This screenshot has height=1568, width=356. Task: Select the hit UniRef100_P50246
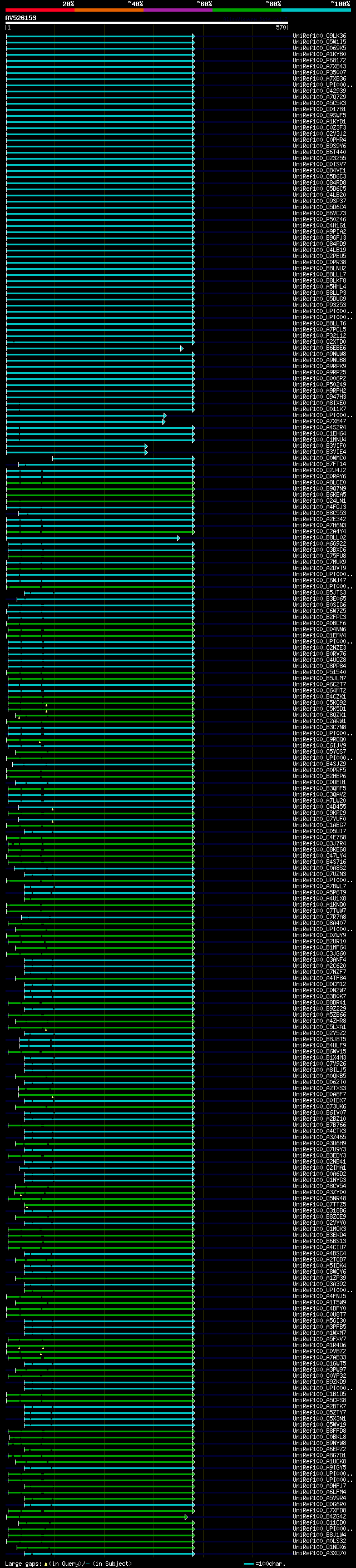319,219
